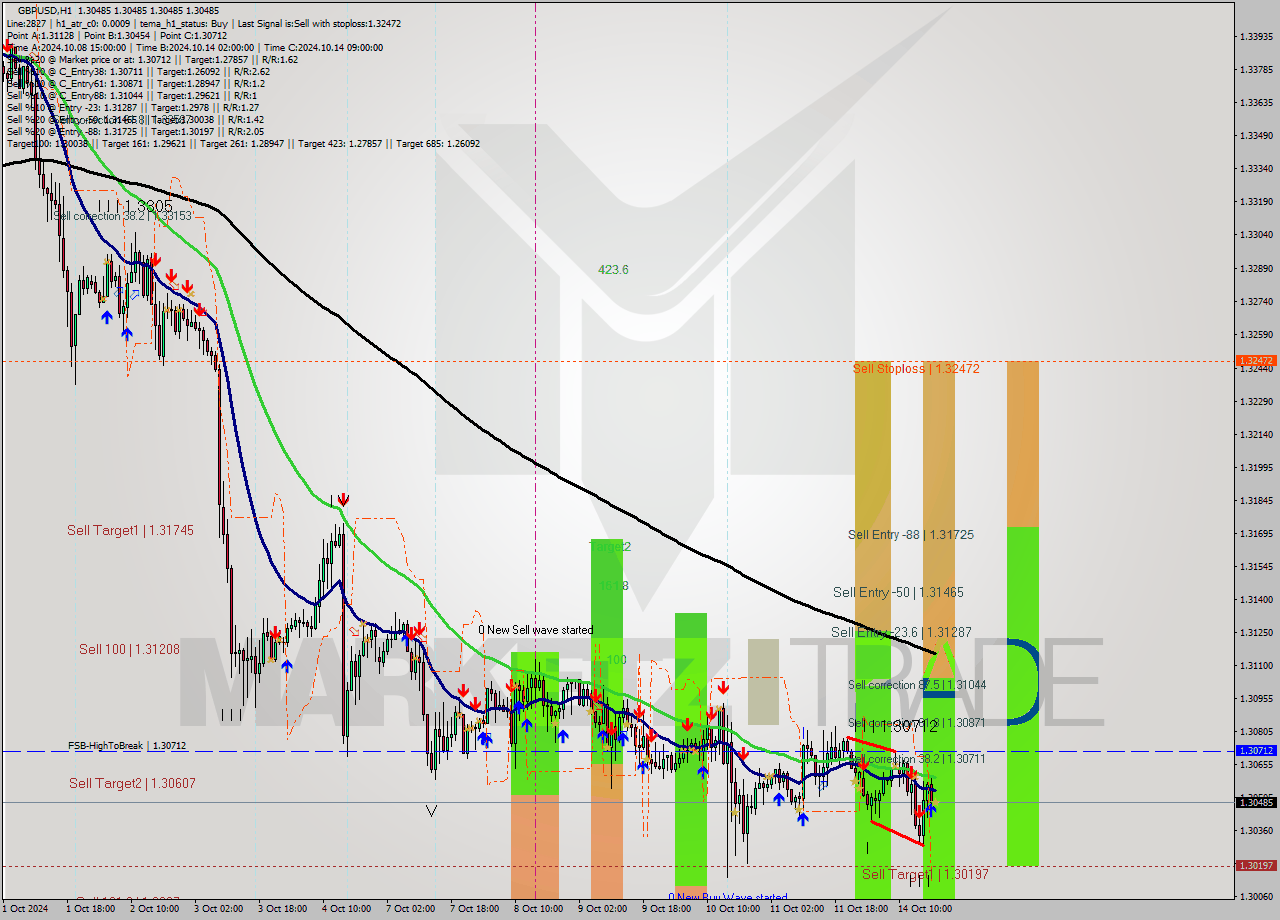Click the red 1.30197 price tag on axis
1280x920 pixels.
tap(1256, 866)
